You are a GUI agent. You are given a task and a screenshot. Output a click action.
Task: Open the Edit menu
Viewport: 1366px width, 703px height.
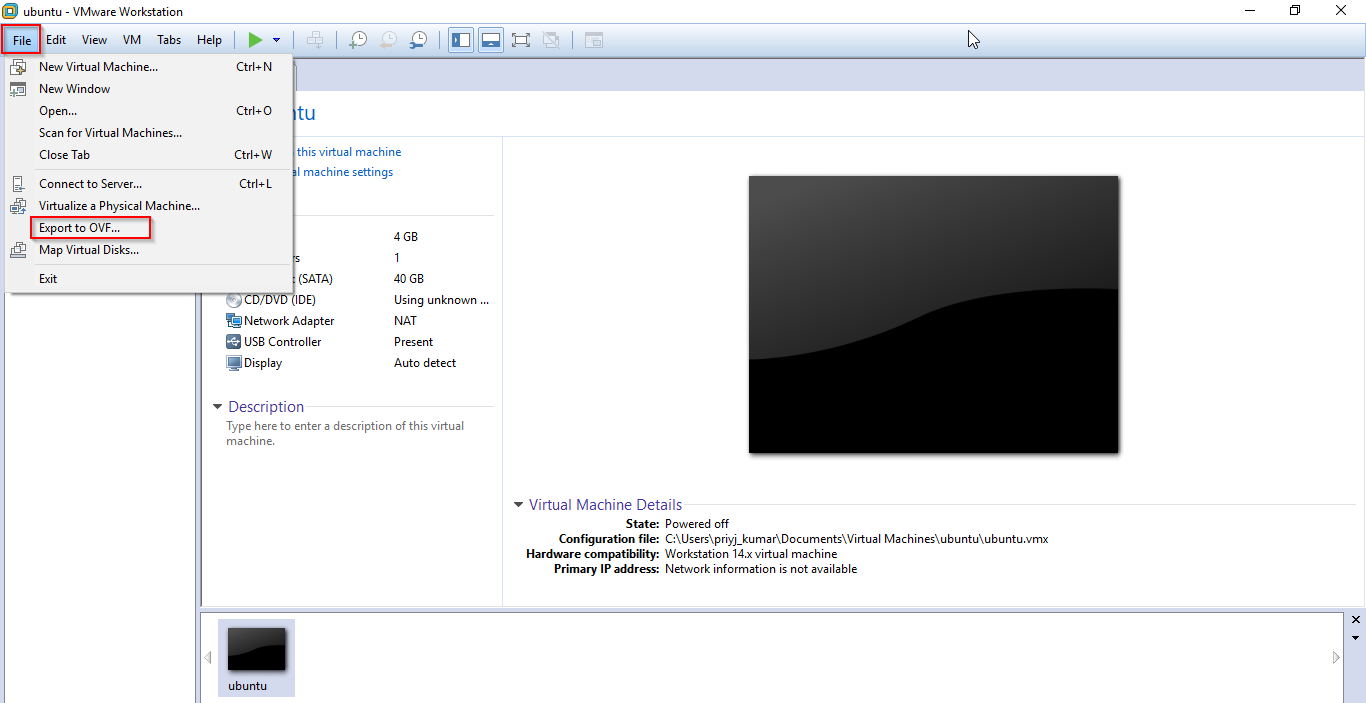[x=56, y=40]
